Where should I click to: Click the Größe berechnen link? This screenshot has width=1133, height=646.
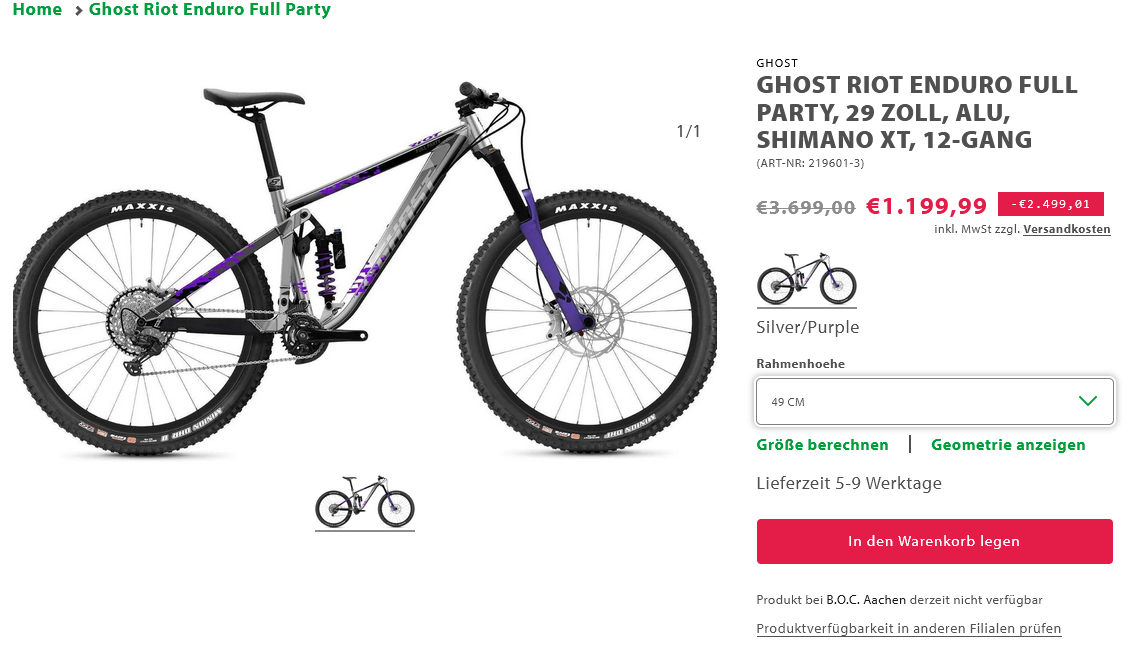(x=822, y=445)
